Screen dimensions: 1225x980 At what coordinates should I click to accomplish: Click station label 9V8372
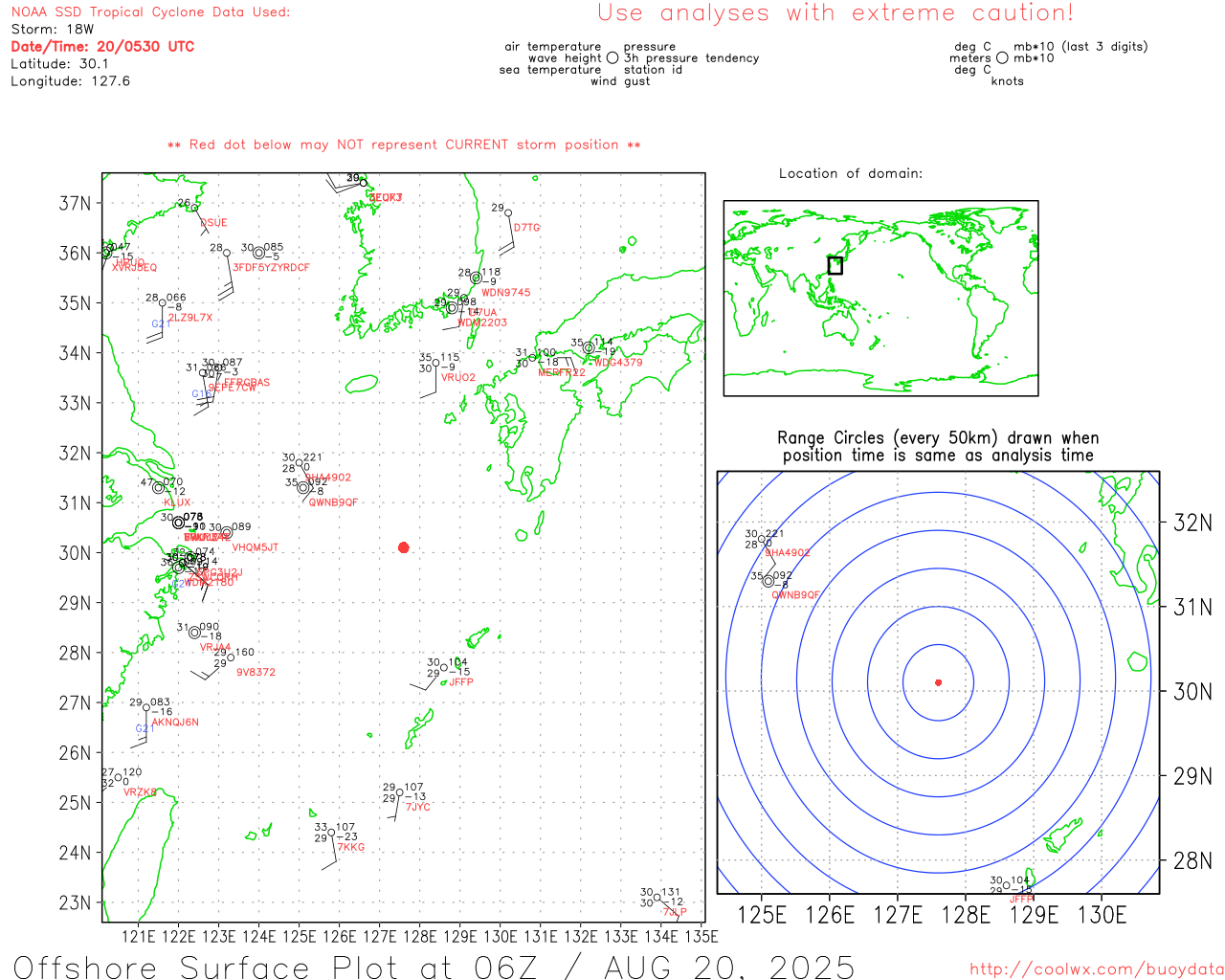[x=256, y=673]
